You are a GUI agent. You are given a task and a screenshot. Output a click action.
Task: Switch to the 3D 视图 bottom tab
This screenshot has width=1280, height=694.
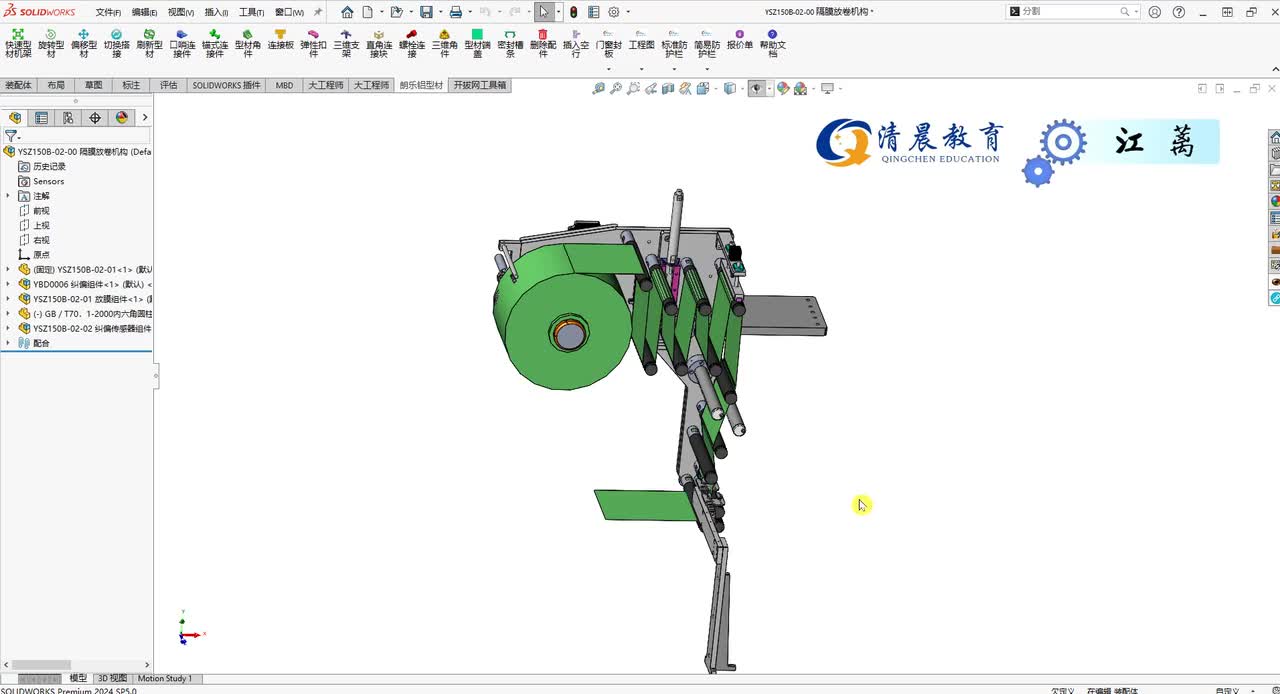(x=112, y=678)
